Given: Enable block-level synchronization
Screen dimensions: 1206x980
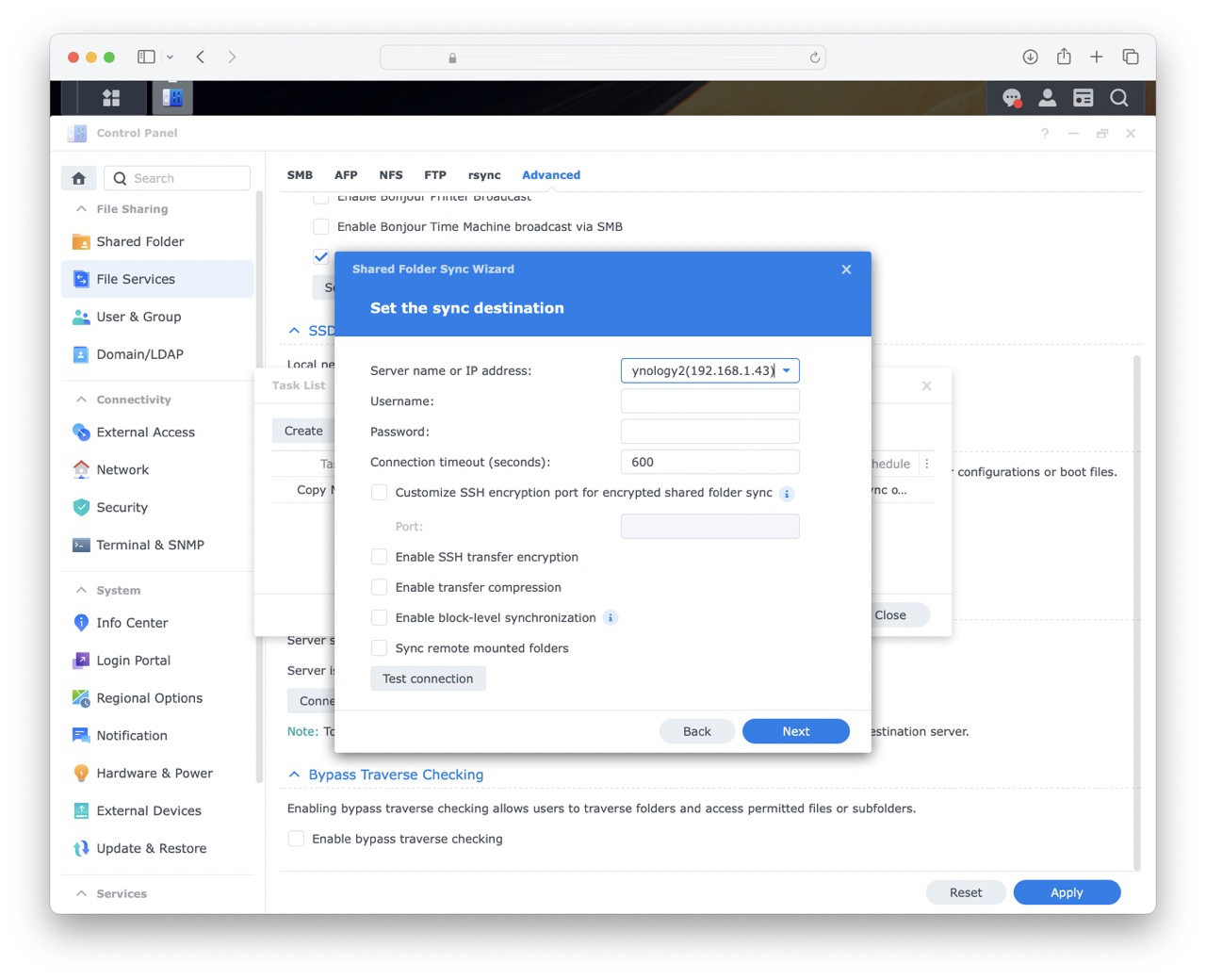Looking at the screenshot, I should pyautogui.click(x=379, y=617).
